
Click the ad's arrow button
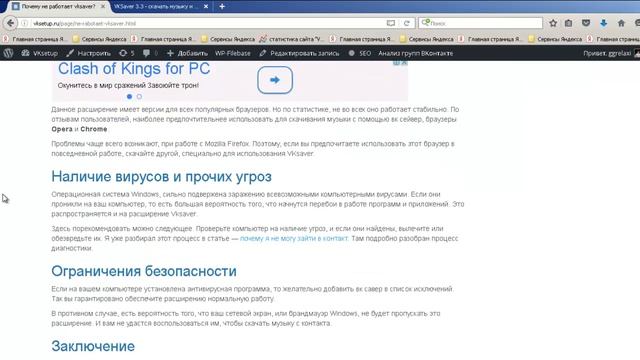275,80
